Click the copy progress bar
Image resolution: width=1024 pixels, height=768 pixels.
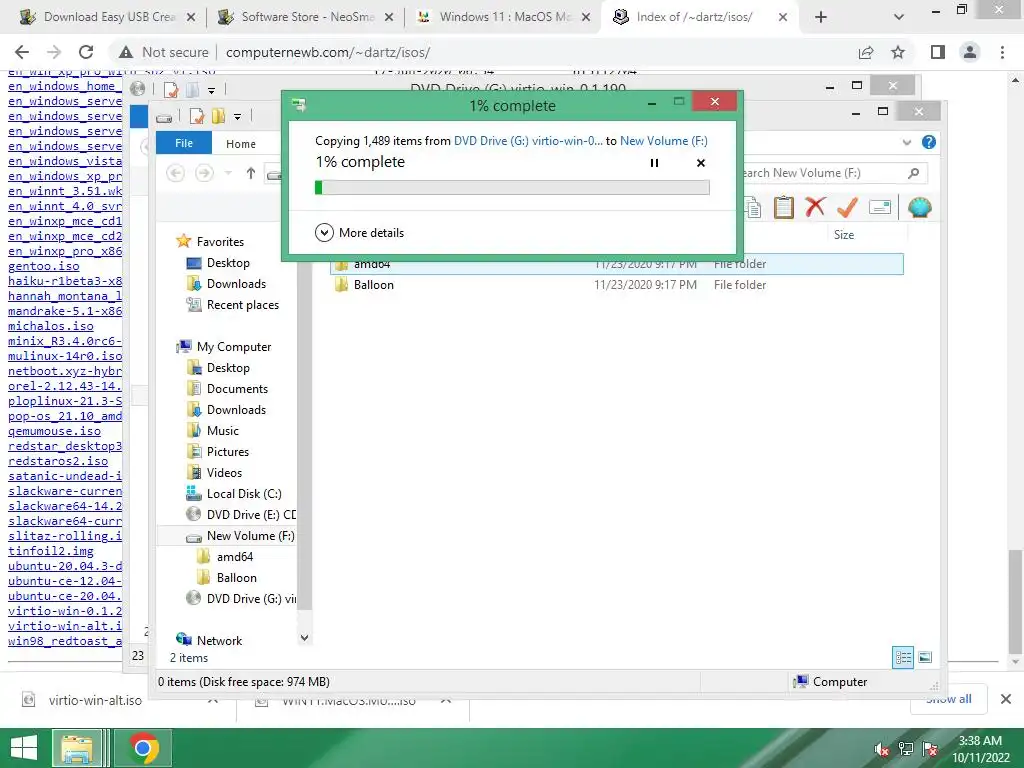(512, 187)
